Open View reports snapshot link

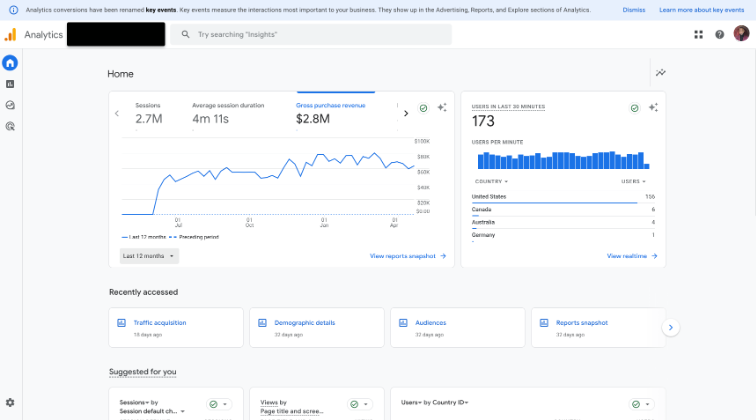point(408,256)
